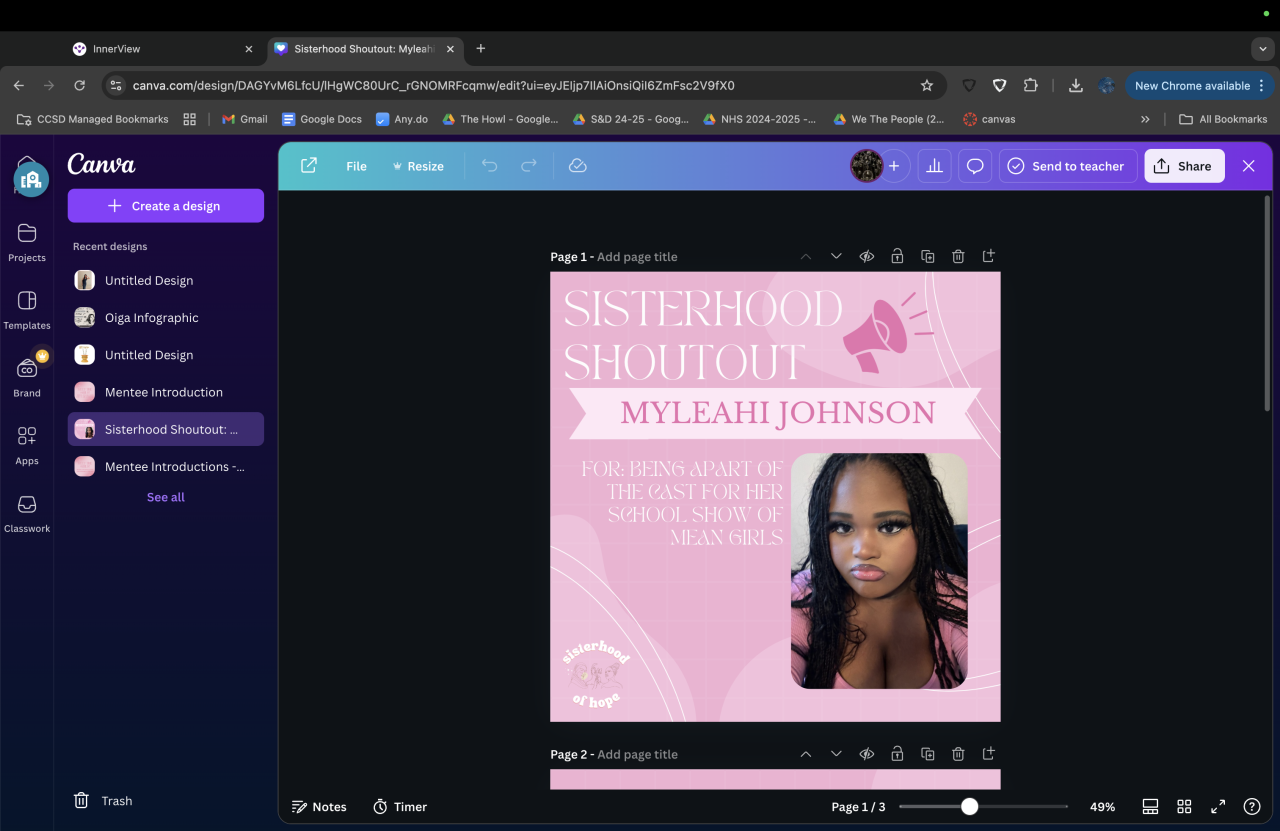1280x831 pixels.
Task: Toggle grid view in bottom bar
Action: point(1184,807)
